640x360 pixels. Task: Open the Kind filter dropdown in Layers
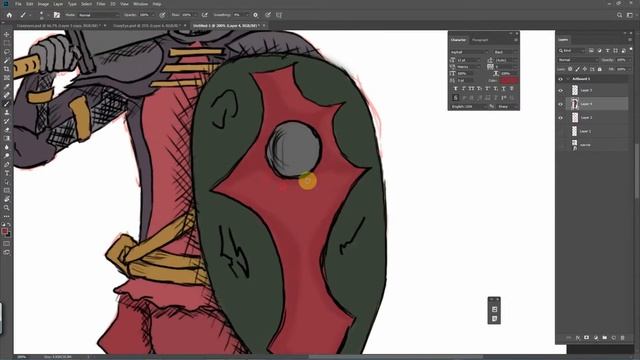(x=572, y=51)
